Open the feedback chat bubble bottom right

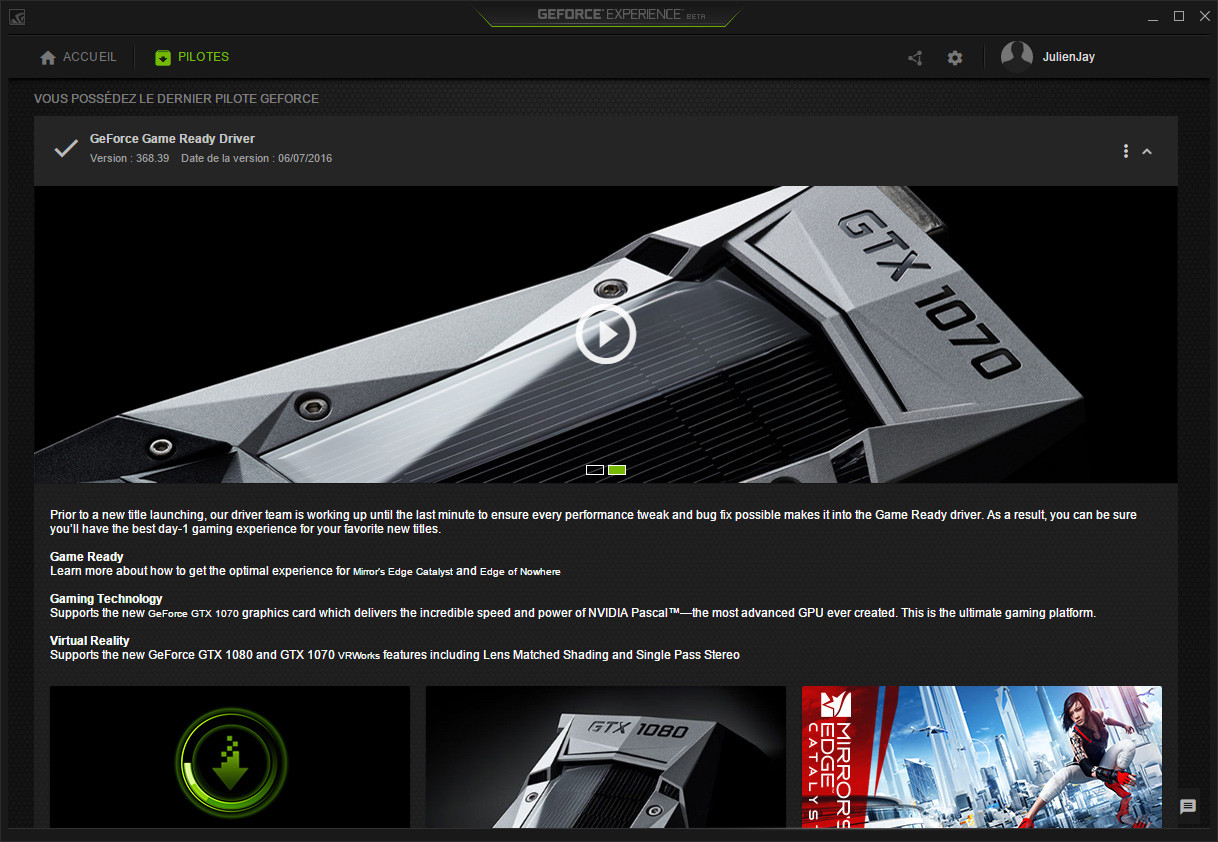(1188, 807)
